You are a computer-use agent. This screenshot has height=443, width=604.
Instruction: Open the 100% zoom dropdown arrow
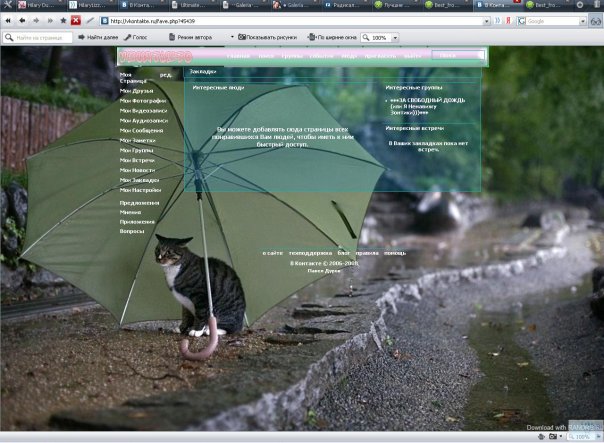click(395, 38)
